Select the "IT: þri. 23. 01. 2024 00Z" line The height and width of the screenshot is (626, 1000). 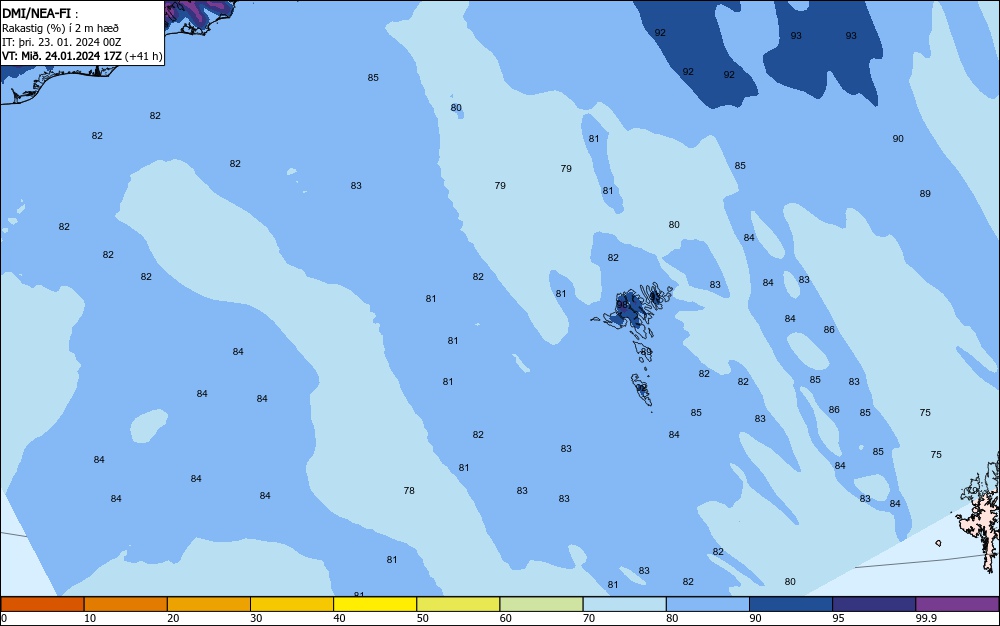point(61,42)
